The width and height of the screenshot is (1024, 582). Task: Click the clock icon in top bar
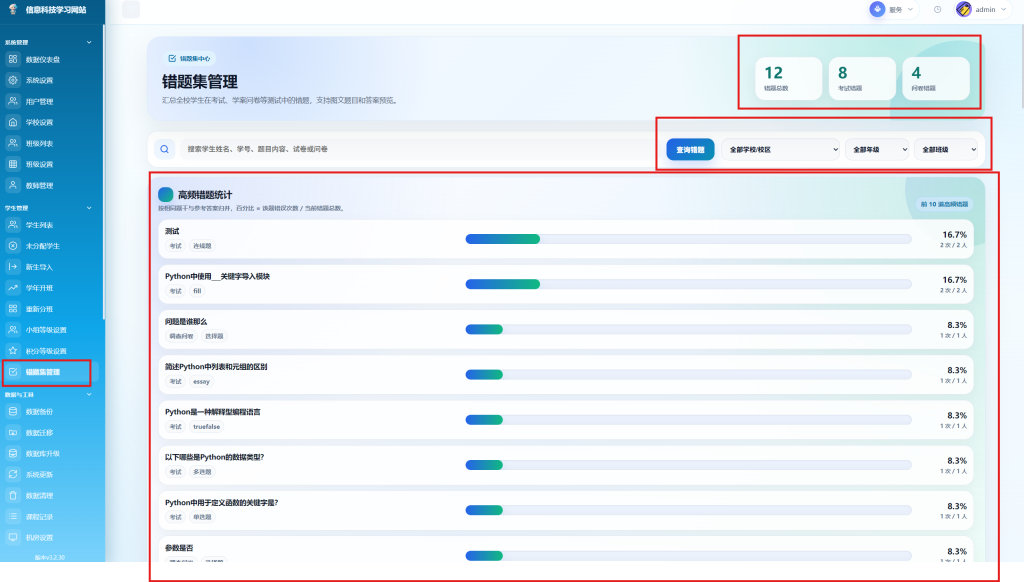coord(937,10)
